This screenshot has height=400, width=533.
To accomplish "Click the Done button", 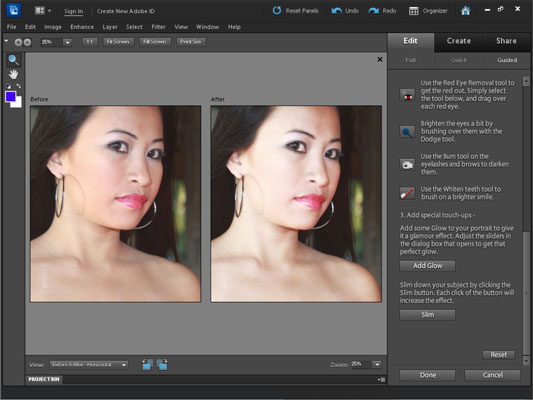I will [428, 375].
